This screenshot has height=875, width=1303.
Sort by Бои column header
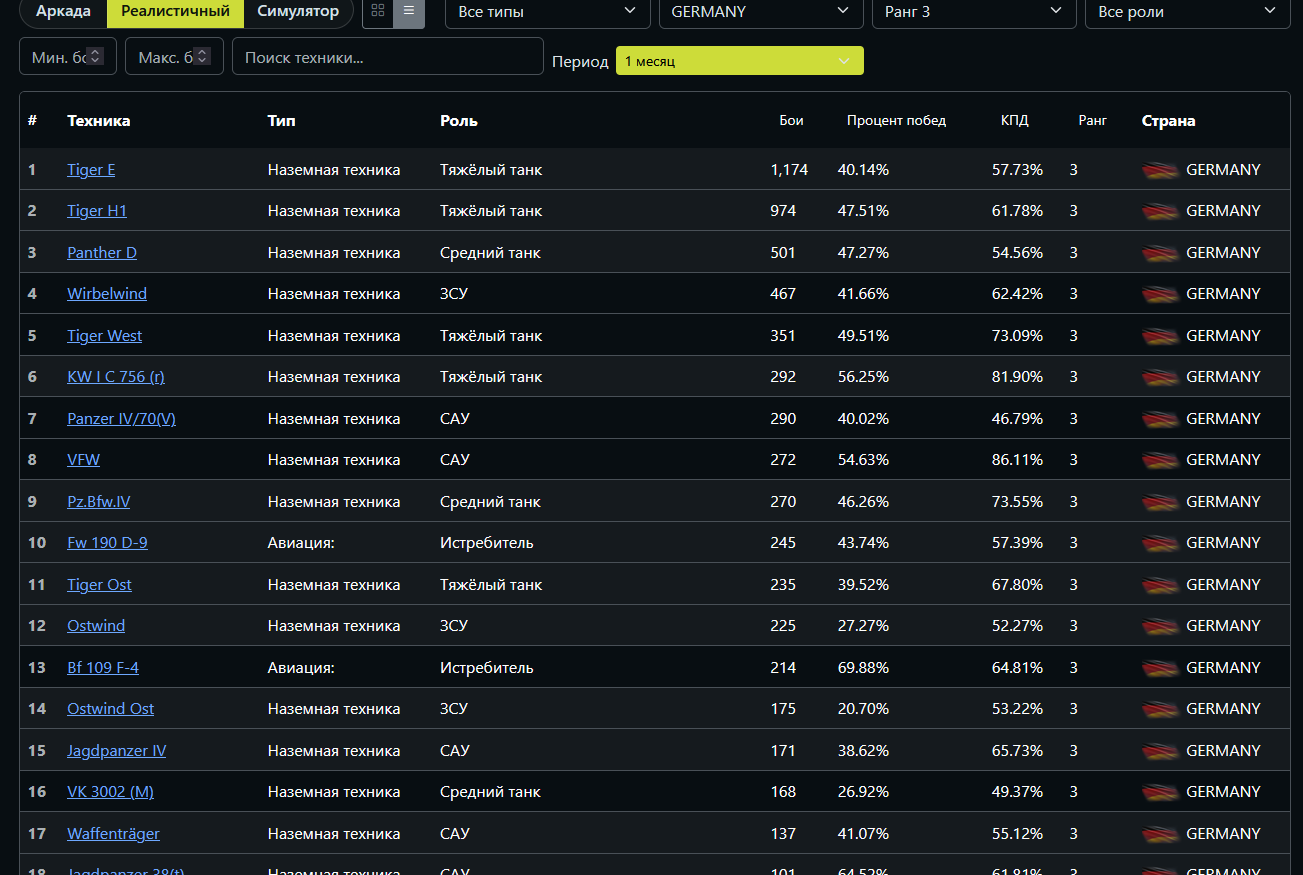pyautogui.click(x=791, y=121)
